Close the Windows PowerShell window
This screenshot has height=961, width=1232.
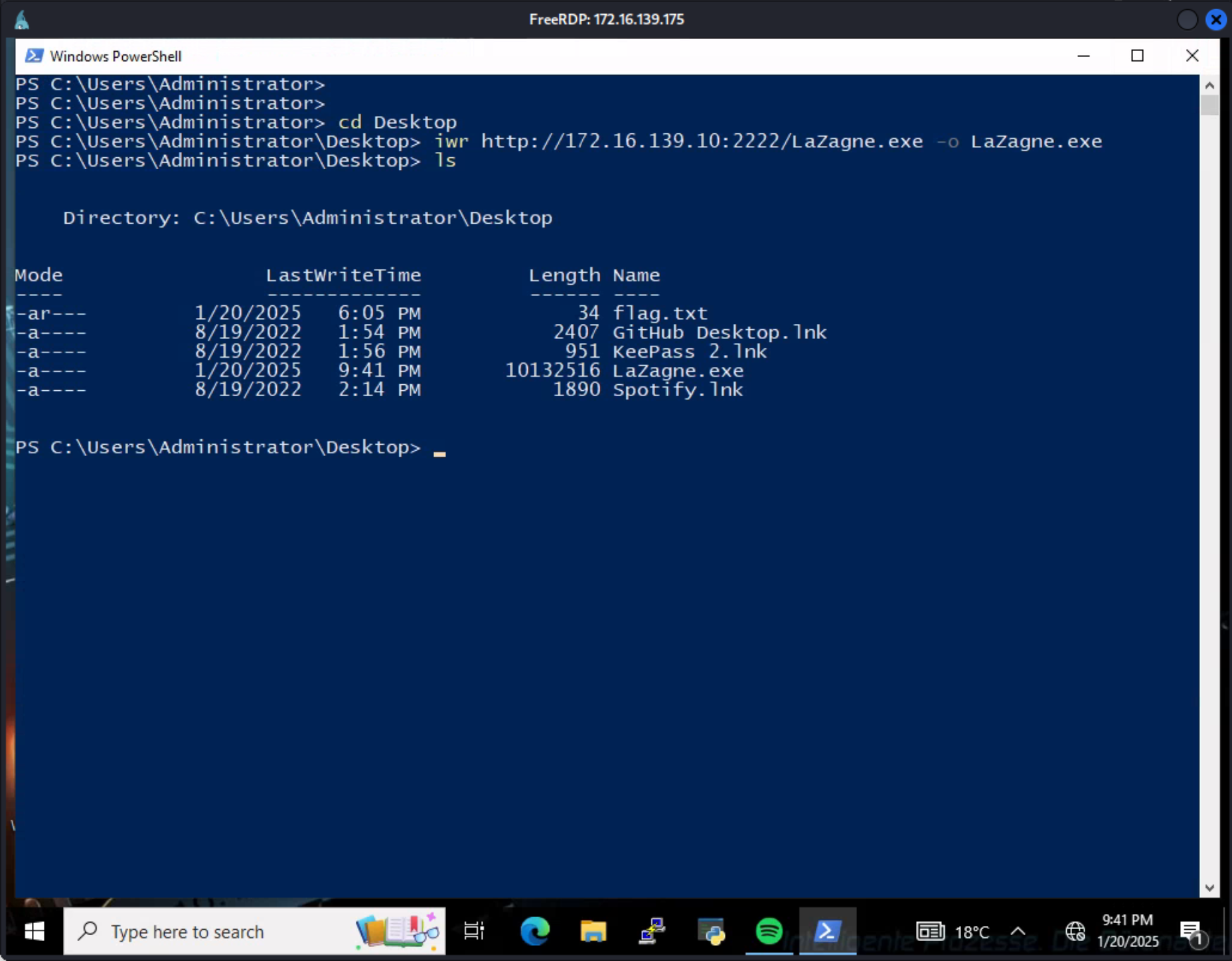[x=1192, y=56]
